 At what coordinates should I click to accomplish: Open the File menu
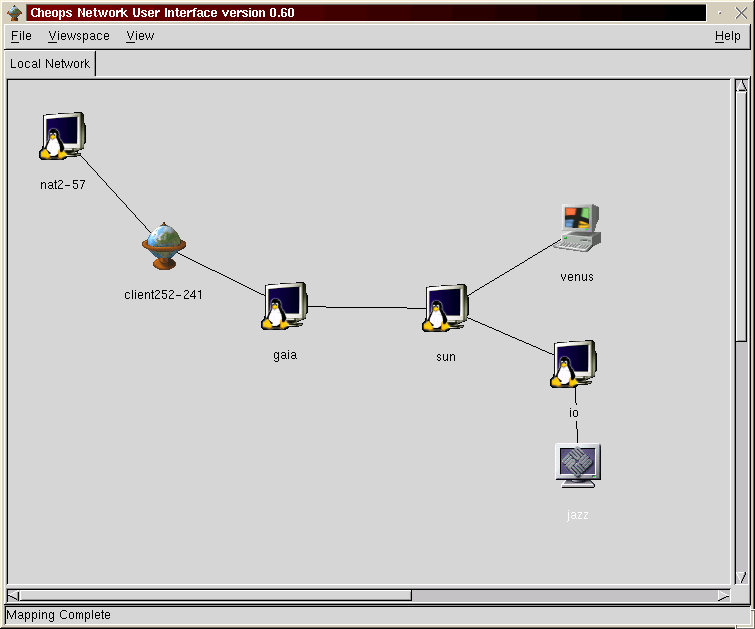[21, 36]
